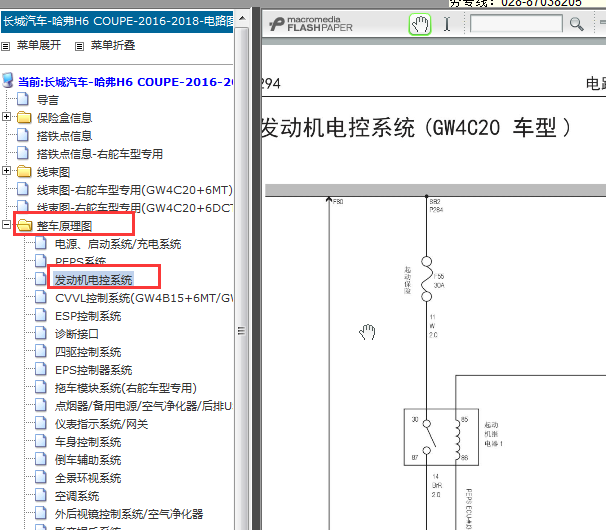Click the page icon next to 全景环视系统
Screen dimensions: 606x530
[x=41, y=477]
